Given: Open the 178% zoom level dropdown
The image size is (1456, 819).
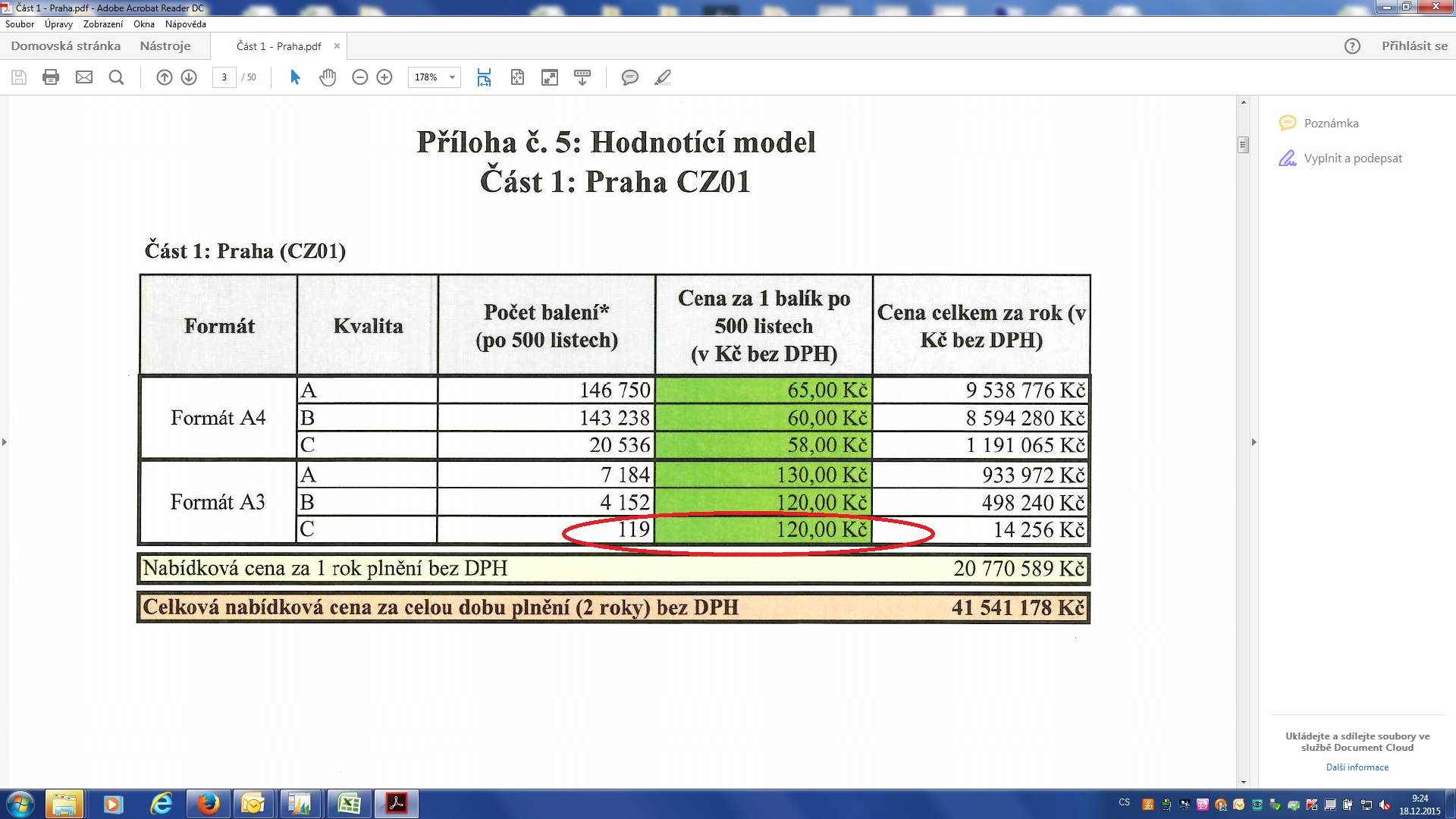Looking at the screenshot, I should [452, 77].
